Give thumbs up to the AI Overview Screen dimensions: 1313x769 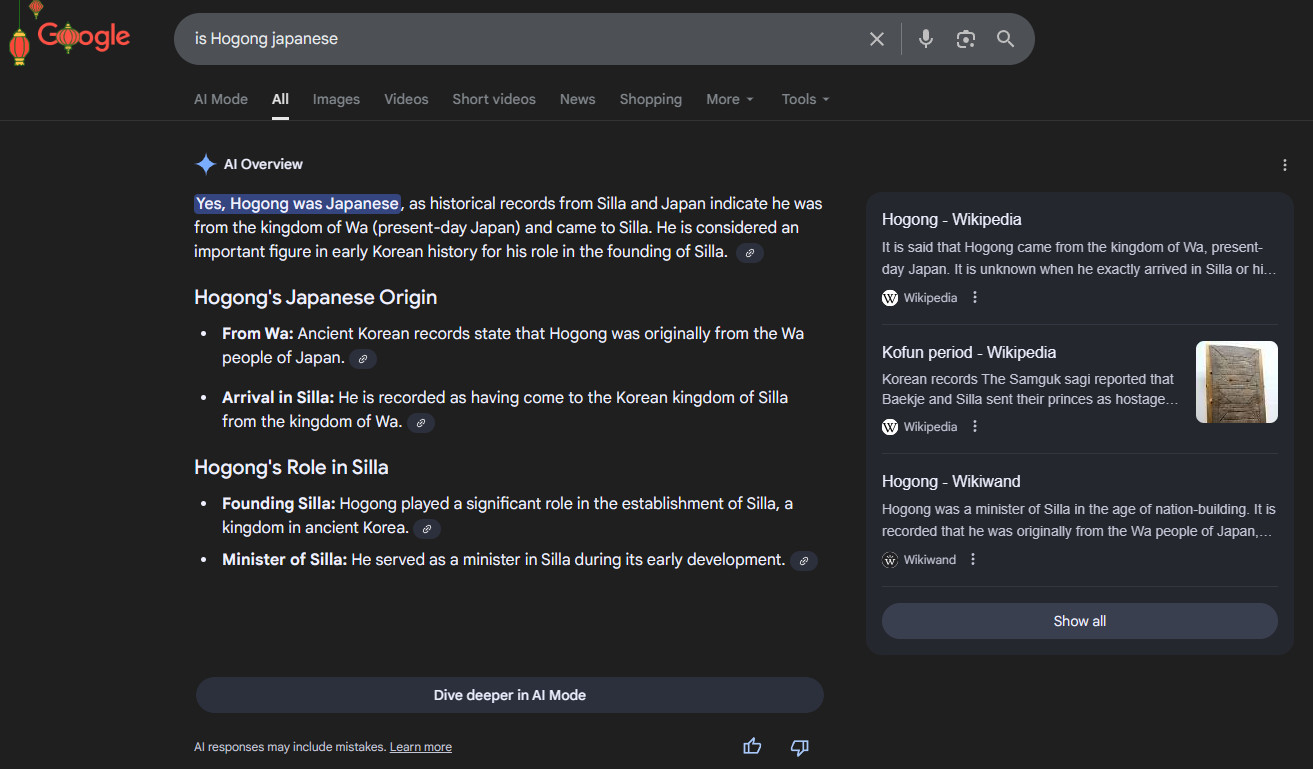[752, 746]
